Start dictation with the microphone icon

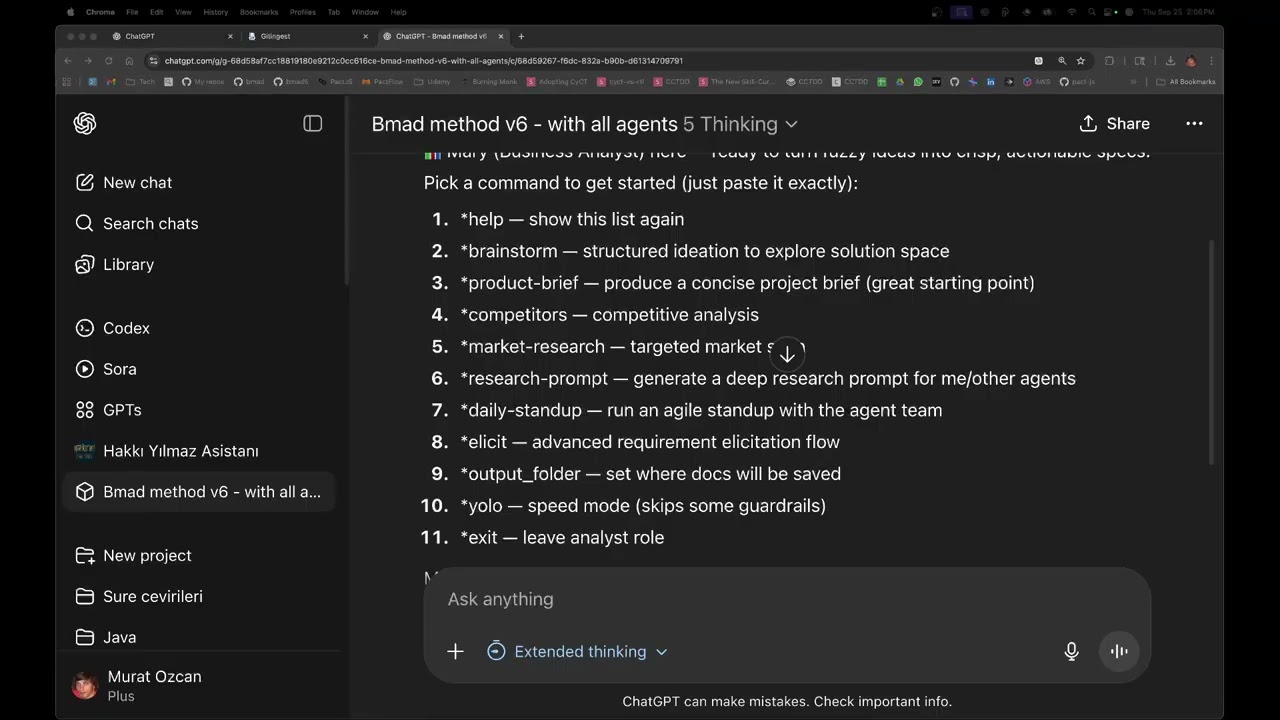click(1071, 652)
